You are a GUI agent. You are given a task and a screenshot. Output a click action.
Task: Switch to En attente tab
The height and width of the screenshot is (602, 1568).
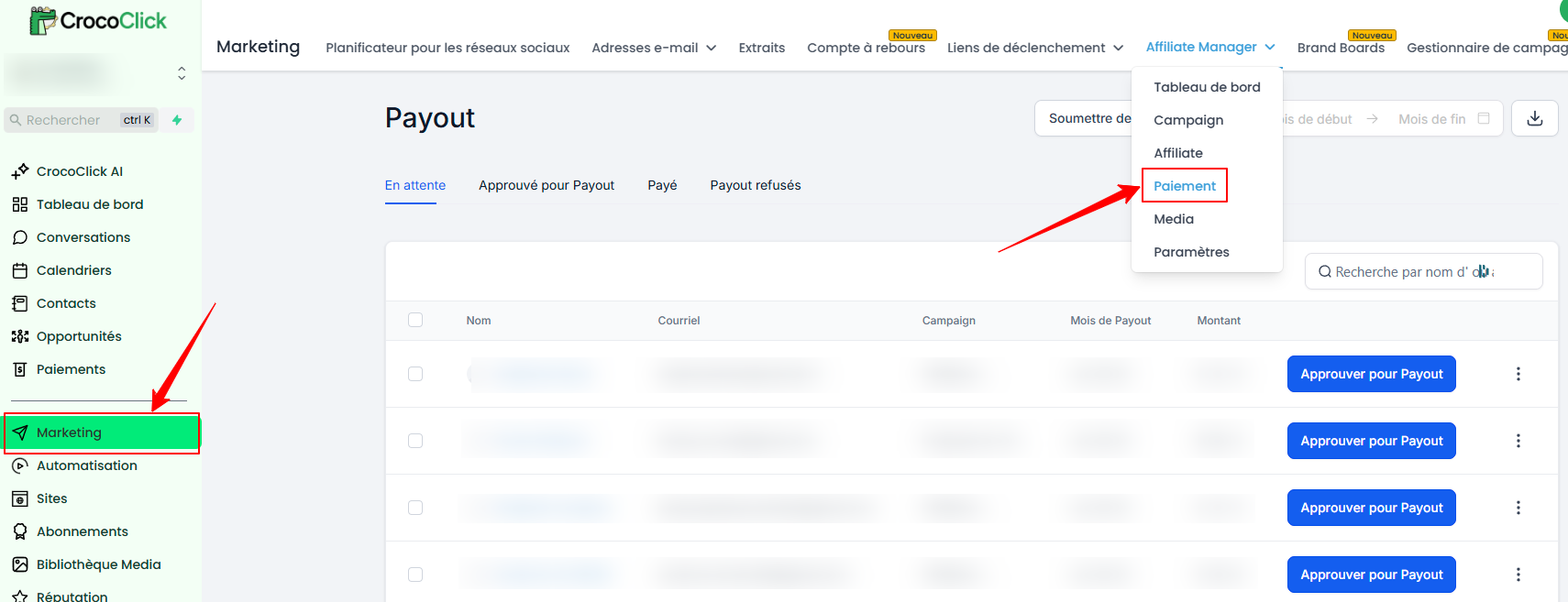415,185
